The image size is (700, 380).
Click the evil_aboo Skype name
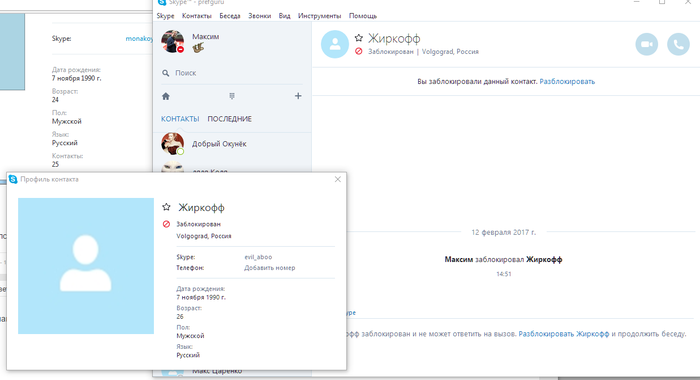click(258, 257)
